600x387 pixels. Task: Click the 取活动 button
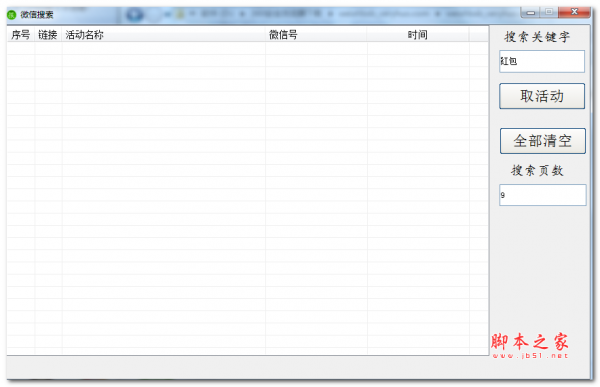(542, 96)
